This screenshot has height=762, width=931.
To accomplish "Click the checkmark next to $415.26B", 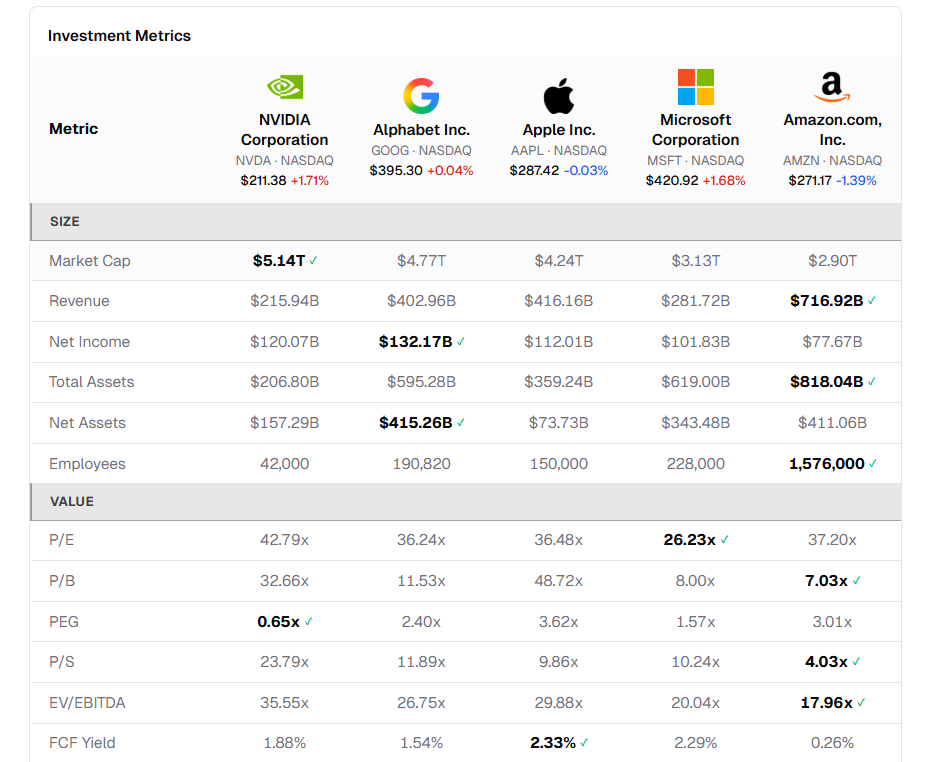I will click(x=461, y=423).
